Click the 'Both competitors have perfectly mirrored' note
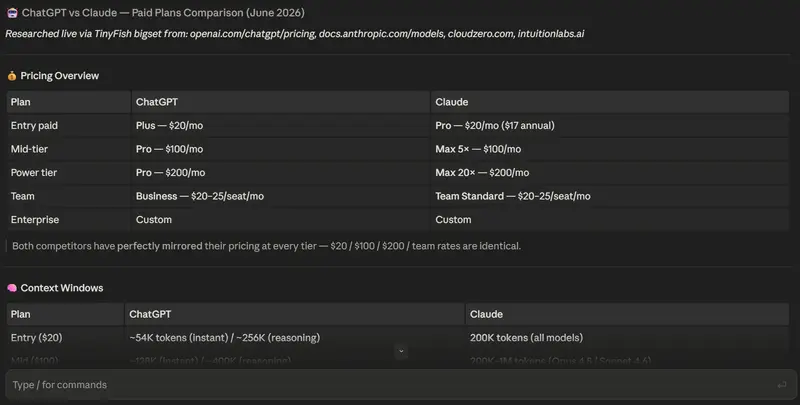800x405 pixels. pyautogui.click(x=266, y=246)
